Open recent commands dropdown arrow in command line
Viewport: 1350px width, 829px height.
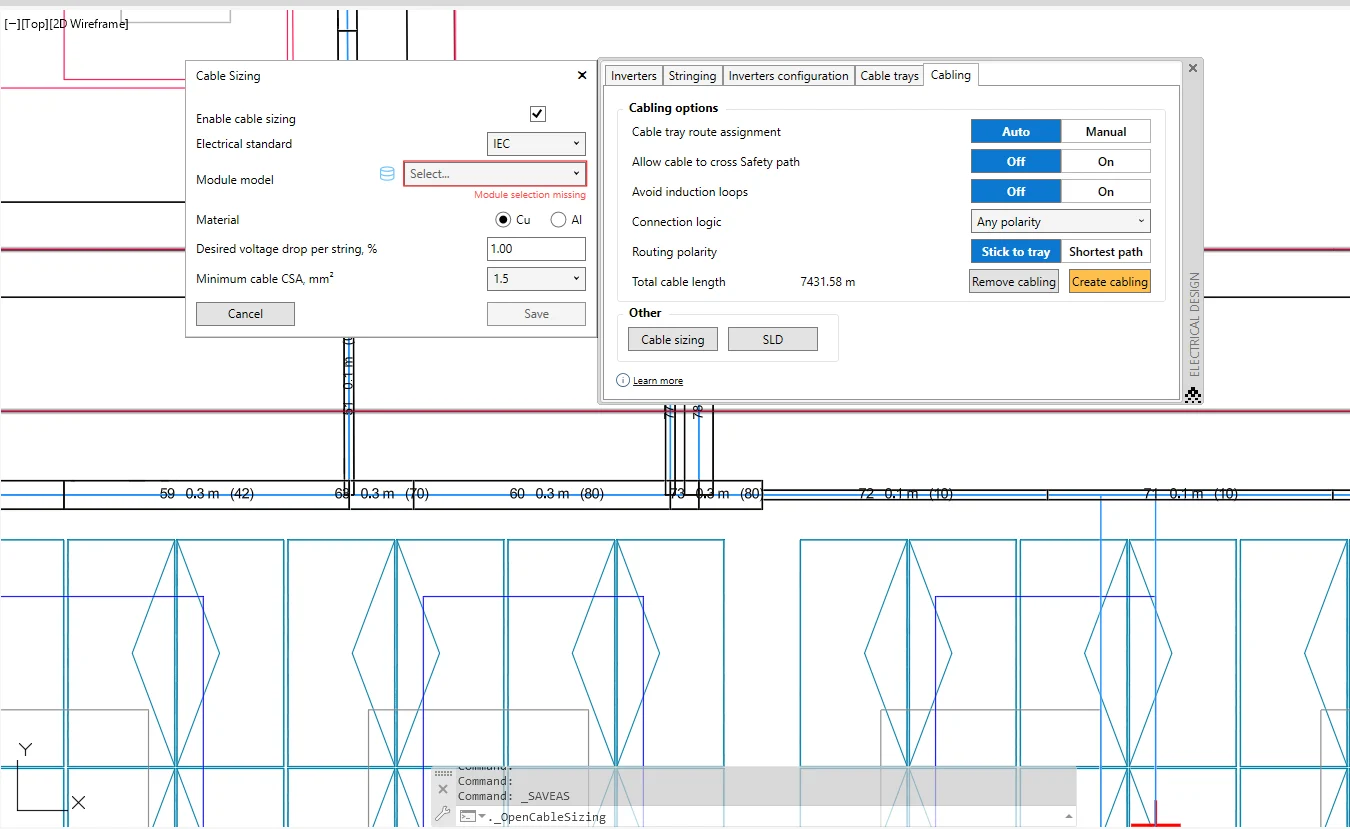483,816
